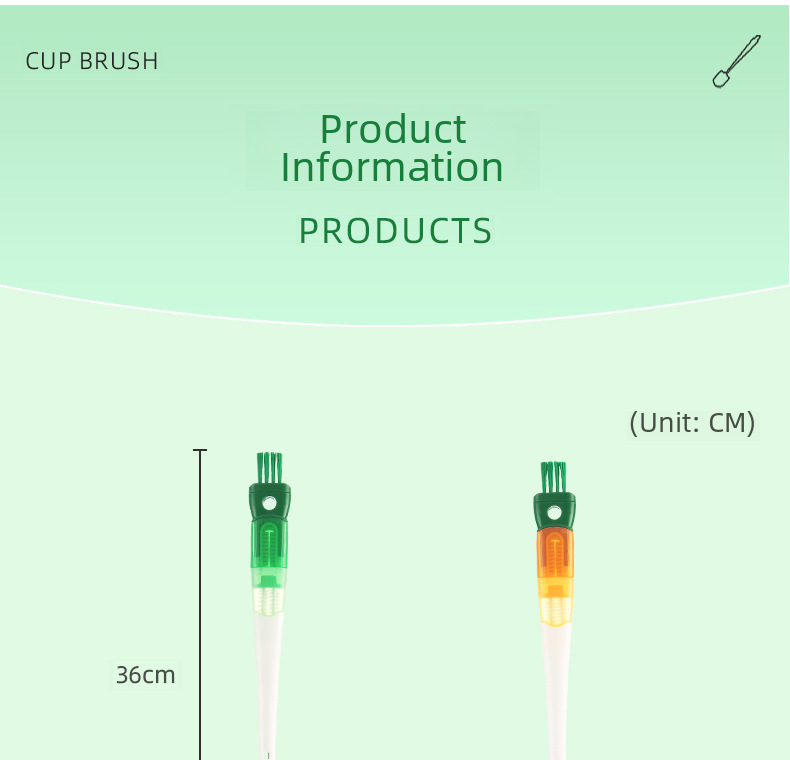Viewport: 790px width, 760px height.
Task: Click the white handle of green brush
Action: click(x=268, y=685)
